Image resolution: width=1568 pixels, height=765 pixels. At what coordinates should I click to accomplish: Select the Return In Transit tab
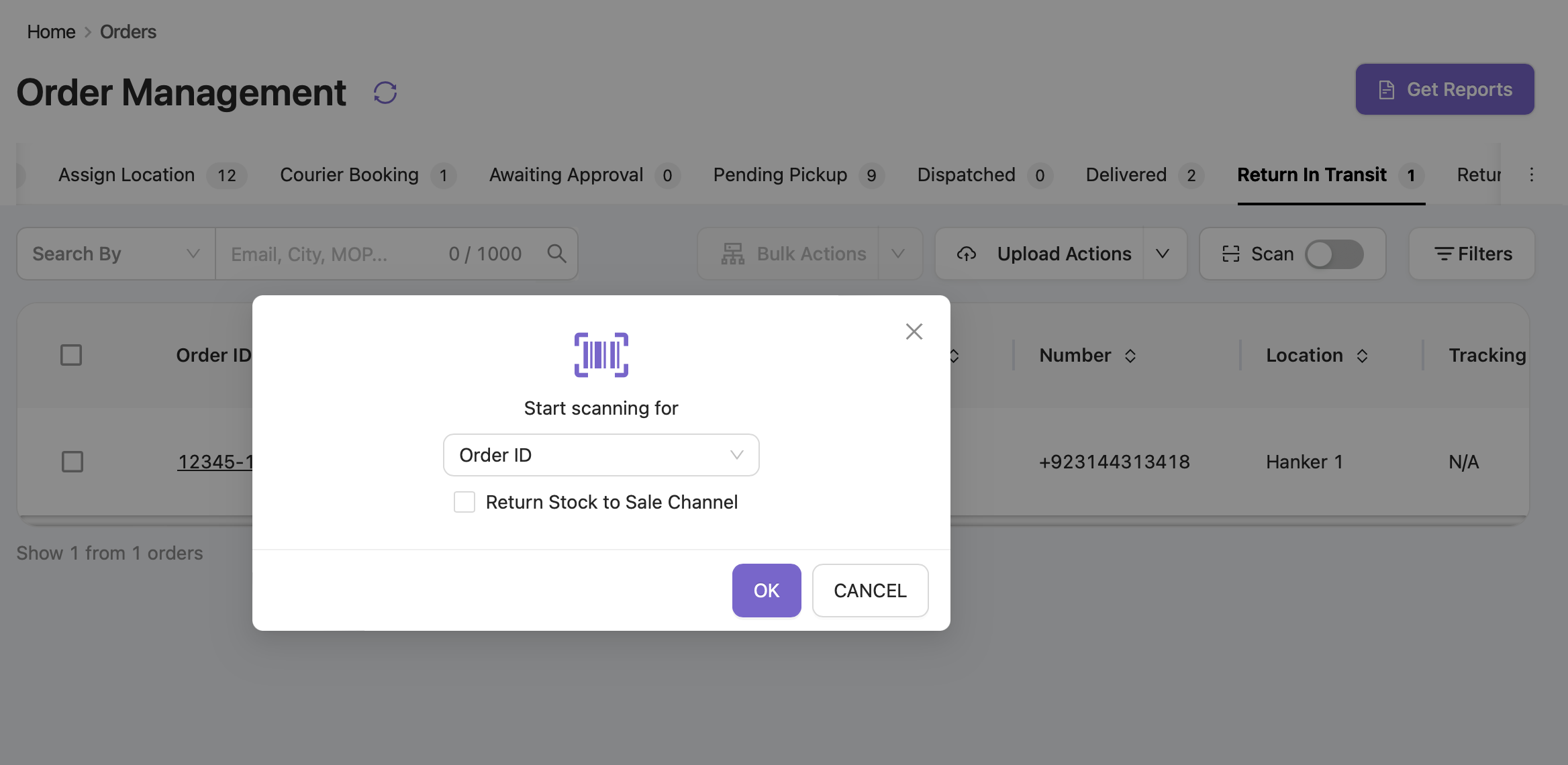click(1330, 175)
